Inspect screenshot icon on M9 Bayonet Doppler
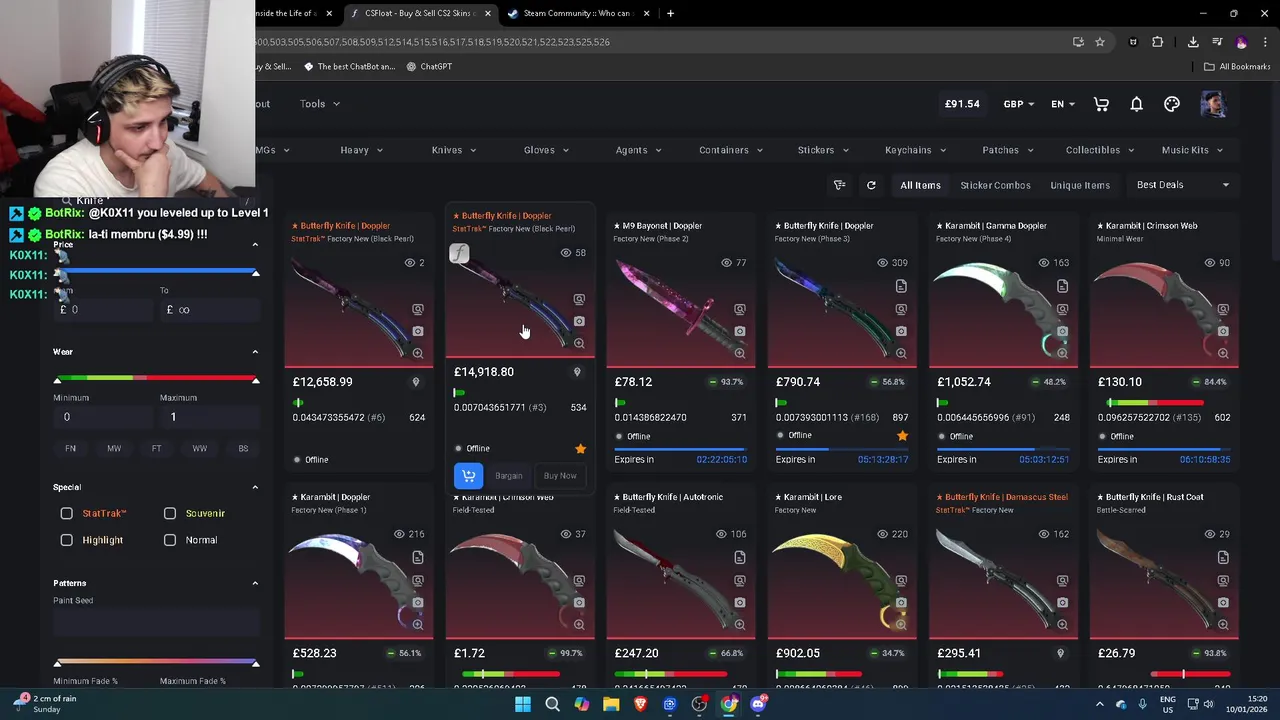 (740, 310)
